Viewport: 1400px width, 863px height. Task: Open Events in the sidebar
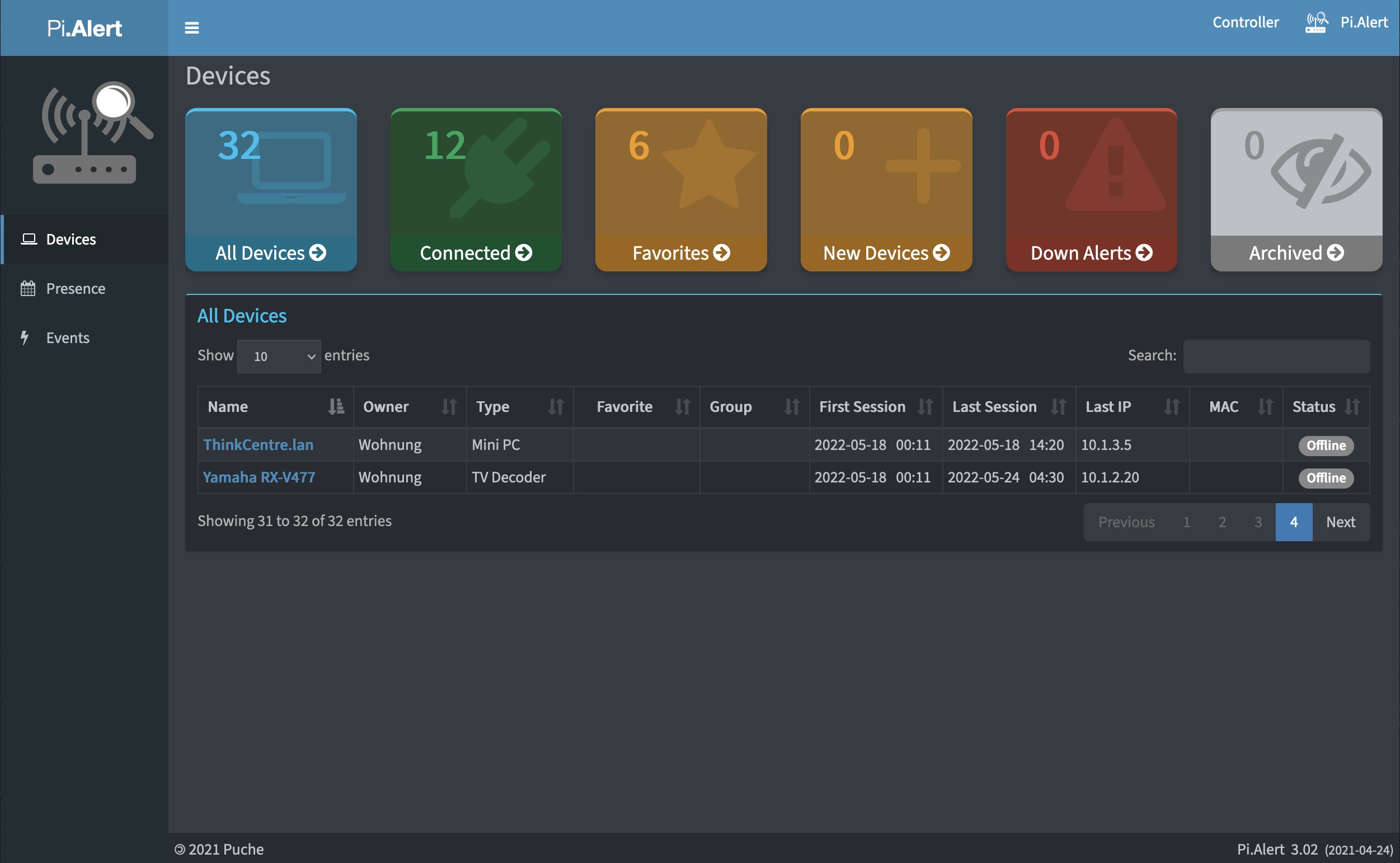point(67,338)
